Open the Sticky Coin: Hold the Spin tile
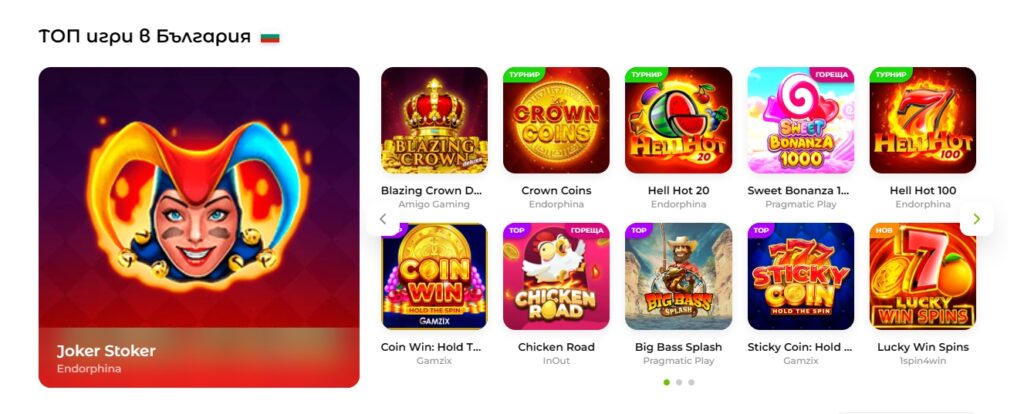This screenshot has width=1024, height=414. [x=801, y=276]
